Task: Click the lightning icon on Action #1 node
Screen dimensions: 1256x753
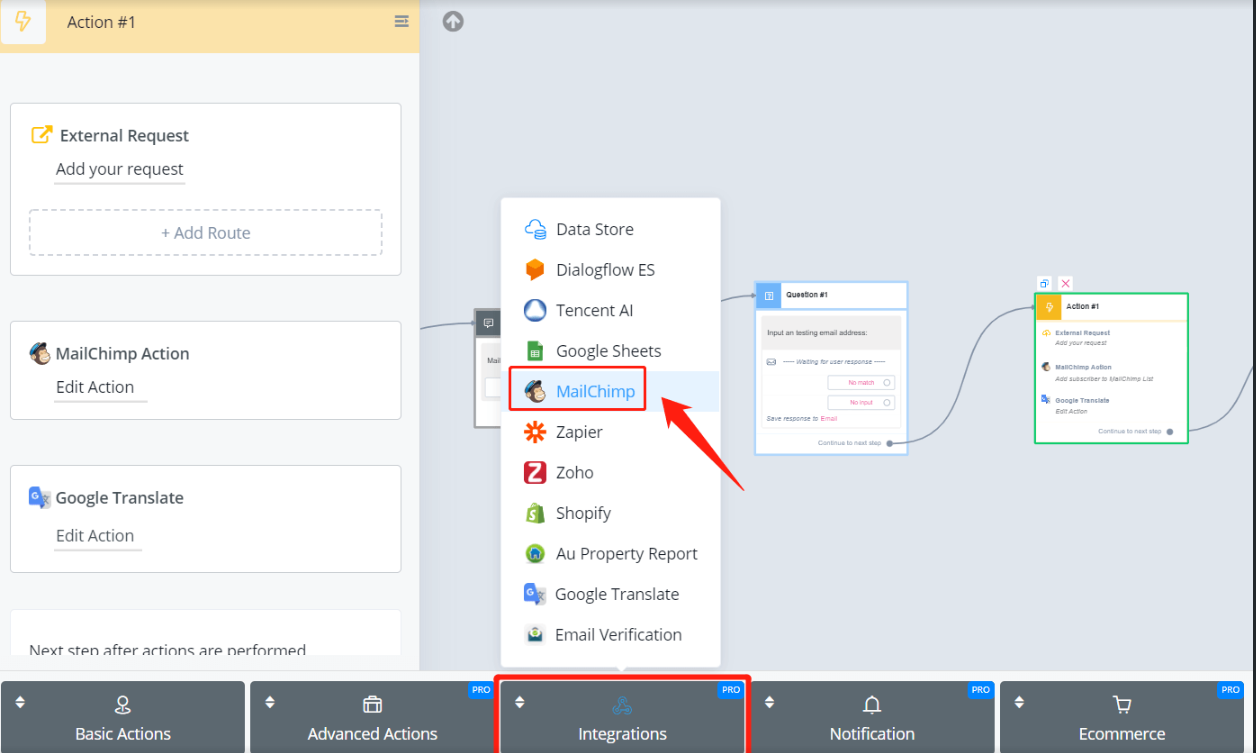Action: [1048, 307]
